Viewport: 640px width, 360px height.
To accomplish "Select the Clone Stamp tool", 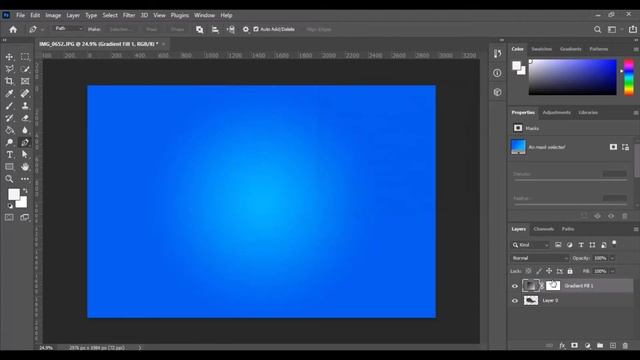I will (x=25, y=106).
